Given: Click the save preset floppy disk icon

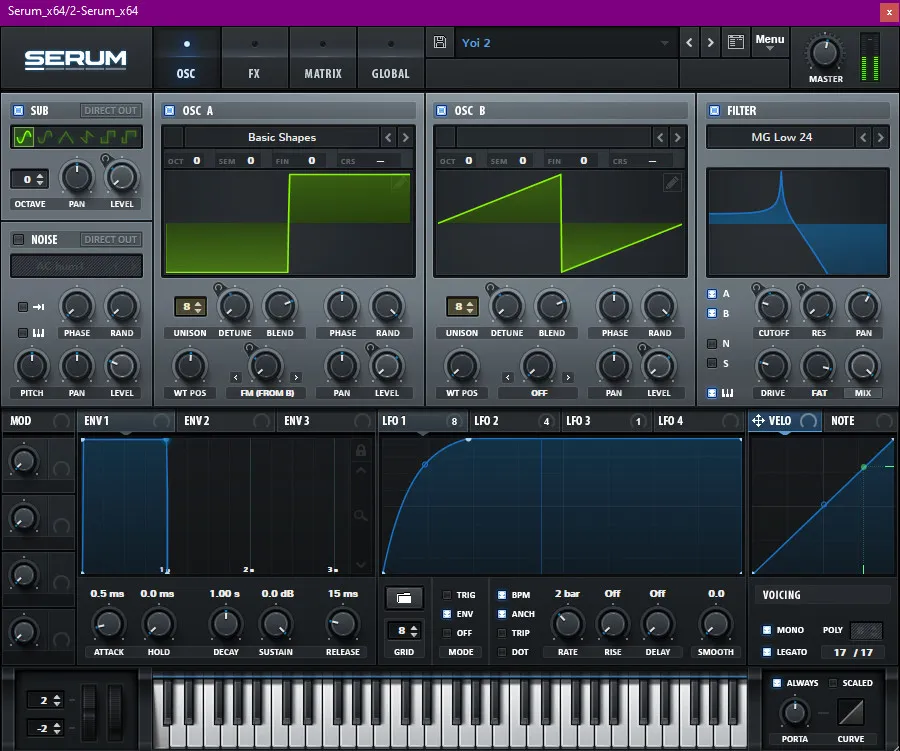Looking at the screenshot, I should 440,43.
